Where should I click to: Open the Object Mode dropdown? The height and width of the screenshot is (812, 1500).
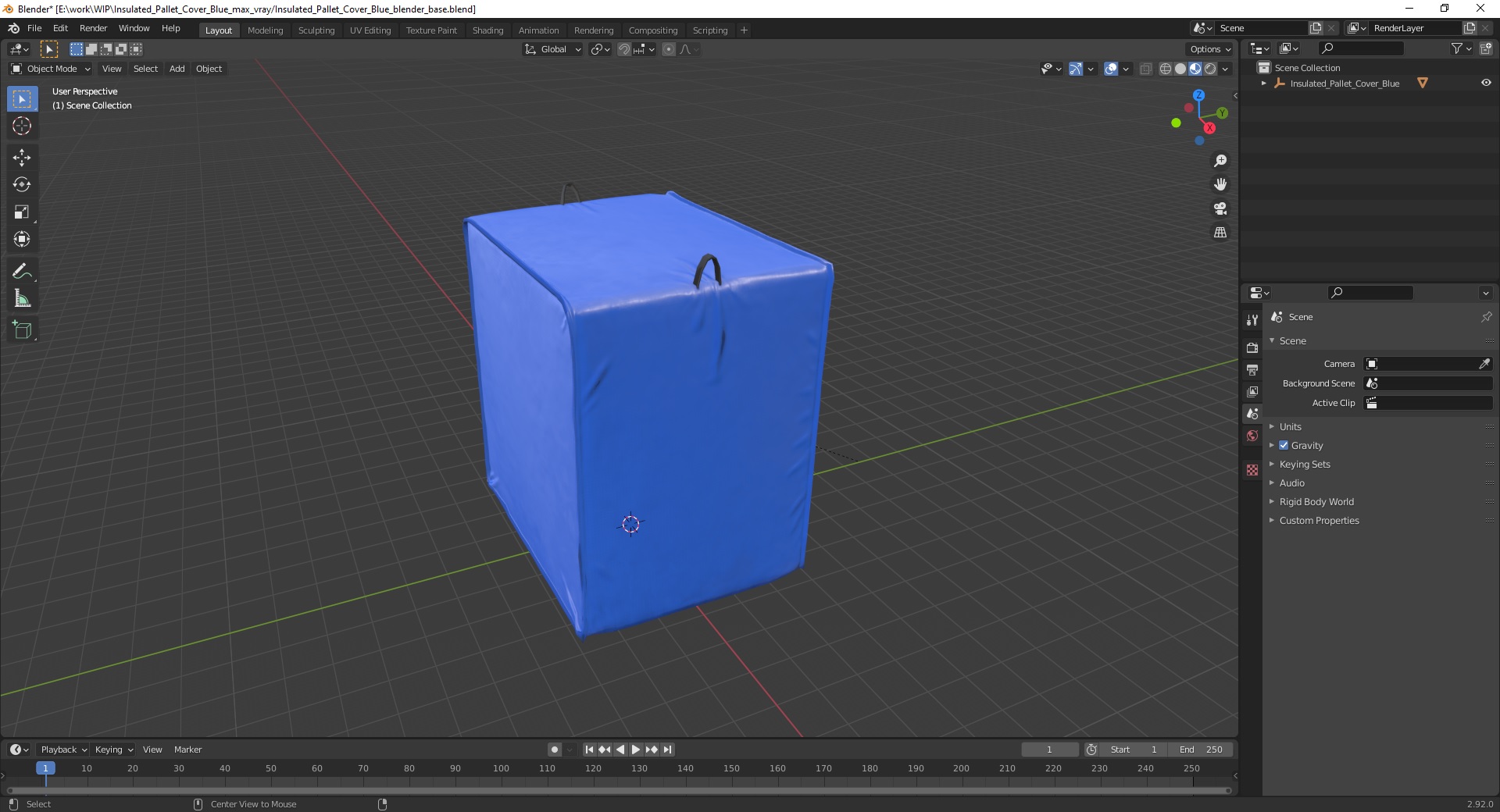point(51,69)
